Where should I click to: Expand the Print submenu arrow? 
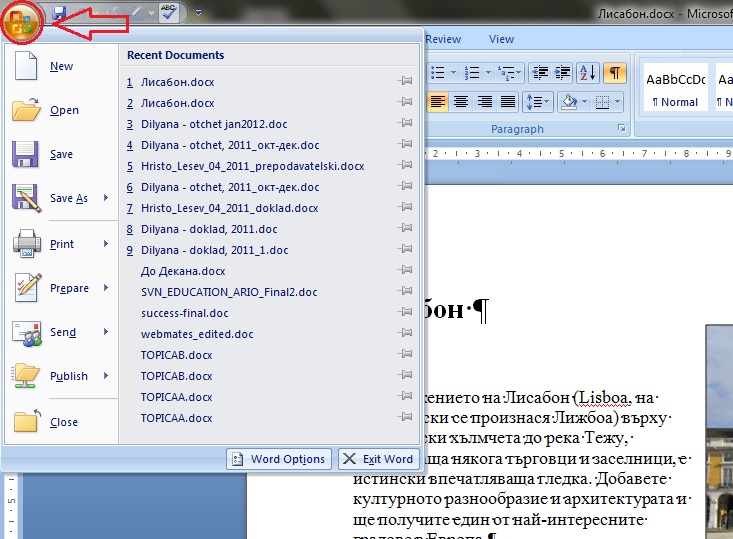coord(106,244)
